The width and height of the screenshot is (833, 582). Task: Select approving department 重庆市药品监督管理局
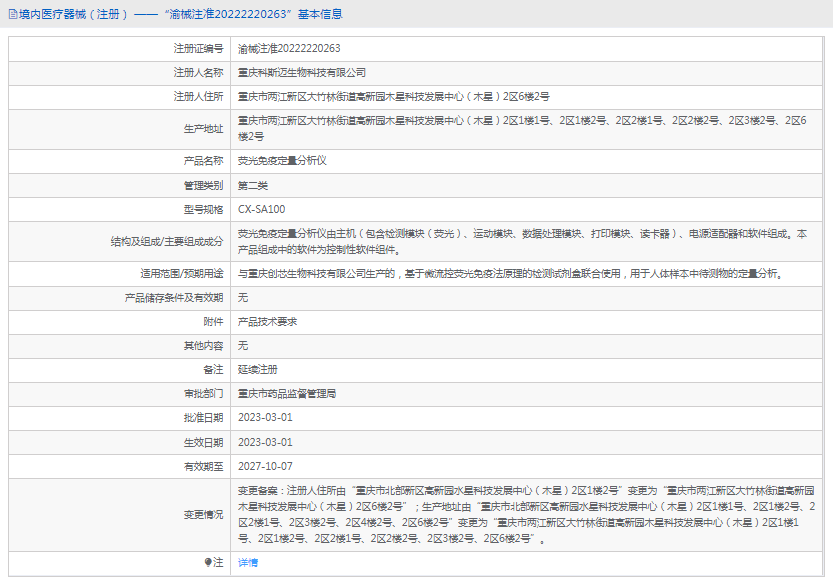pyautogui.click(x=287, y=394)
